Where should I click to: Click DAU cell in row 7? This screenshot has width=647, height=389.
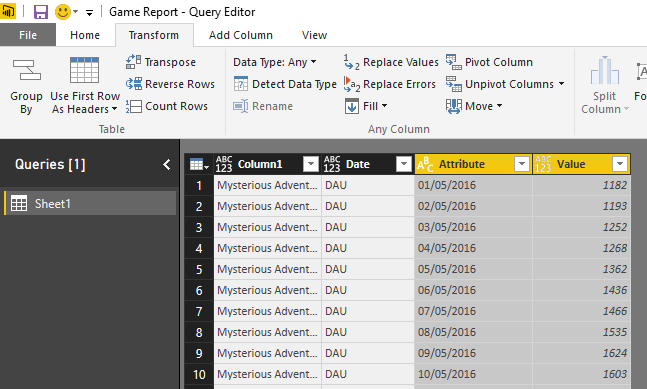pyautogui.click(x=368, y=311)
